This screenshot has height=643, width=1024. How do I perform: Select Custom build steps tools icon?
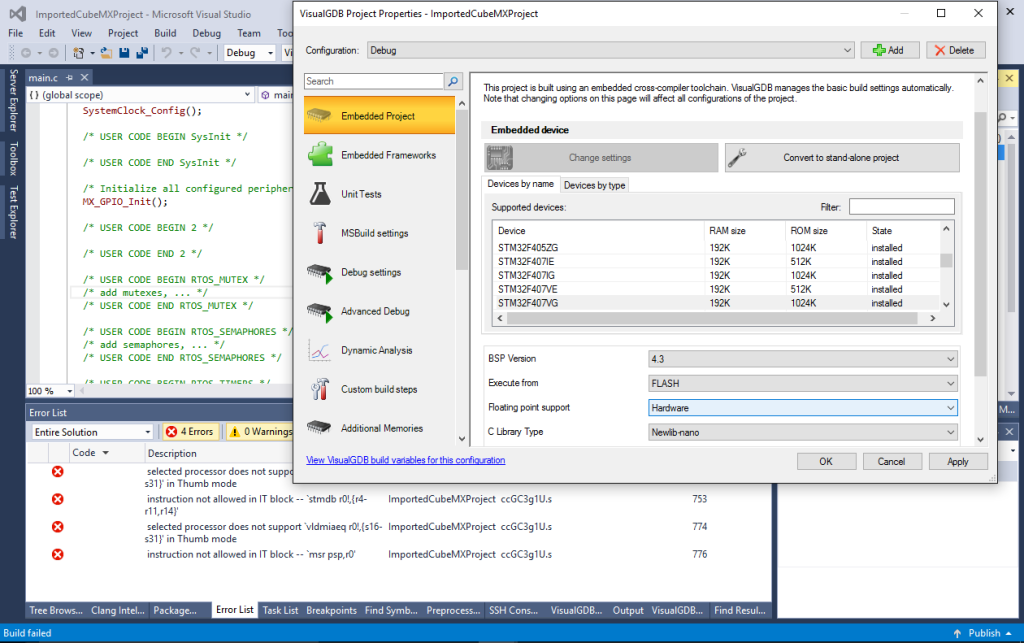pyautogui.click(x=320, y=389)
